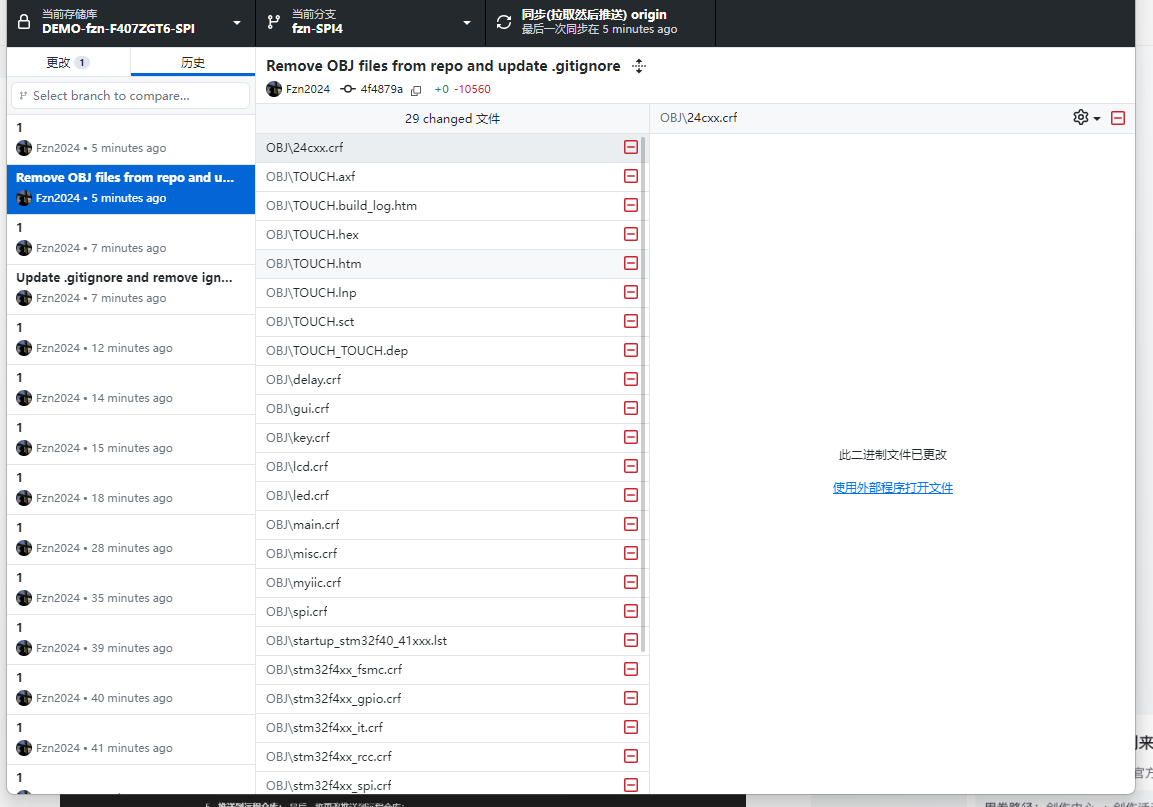Click the 同步(拉取然后推送) origin button
Screen dimensions: 1153x807
(x=600, y=22)
